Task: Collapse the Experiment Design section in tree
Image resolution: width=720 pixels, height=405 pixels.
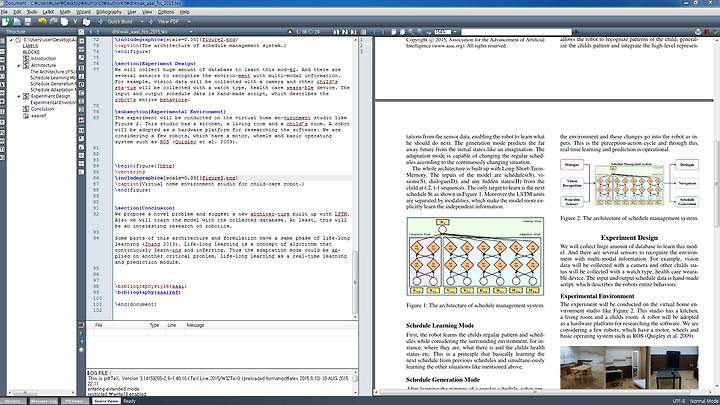Action: [x=19, y=96]
